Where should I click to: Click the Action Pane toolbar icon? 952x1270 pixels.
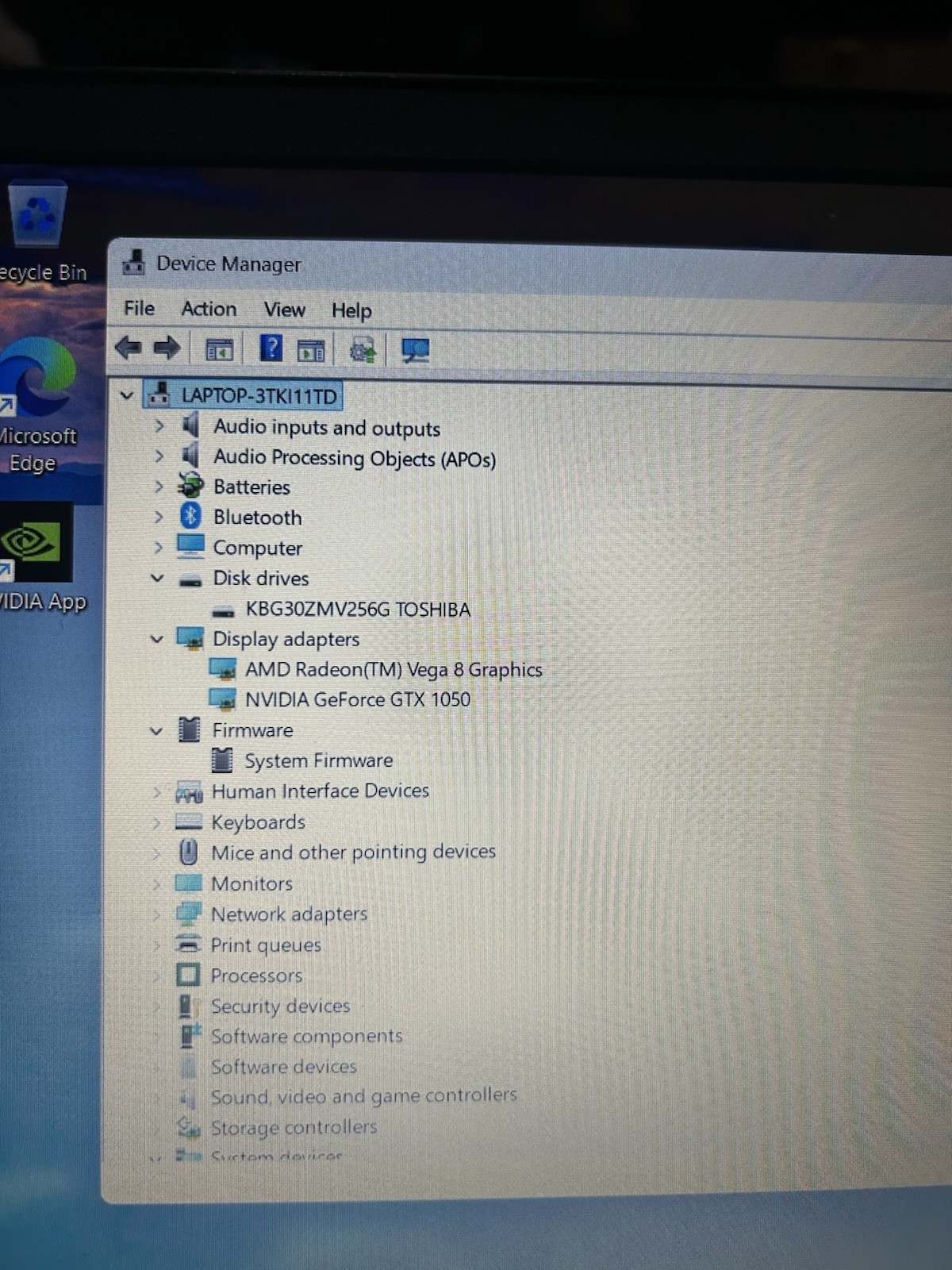tap(311, 350)
